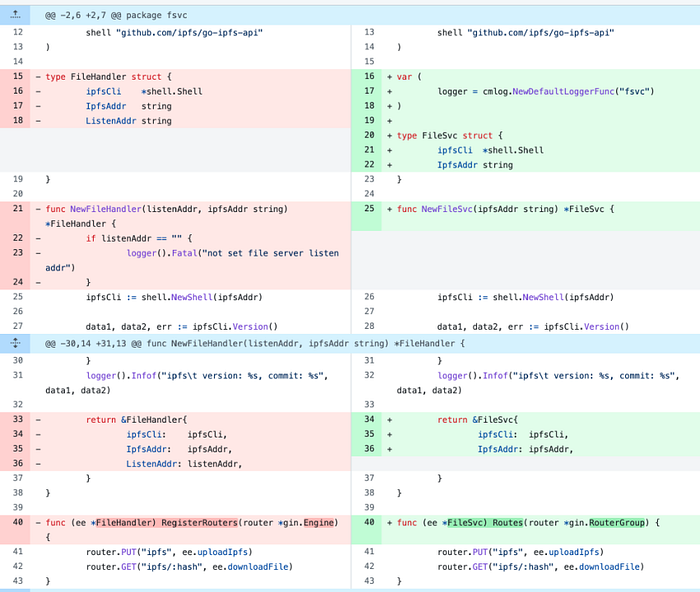Click 'NewDefaultLoggerFunc' on added line 17
The height and width of the screenshot is (592, 700).
[x=563, y=92]
